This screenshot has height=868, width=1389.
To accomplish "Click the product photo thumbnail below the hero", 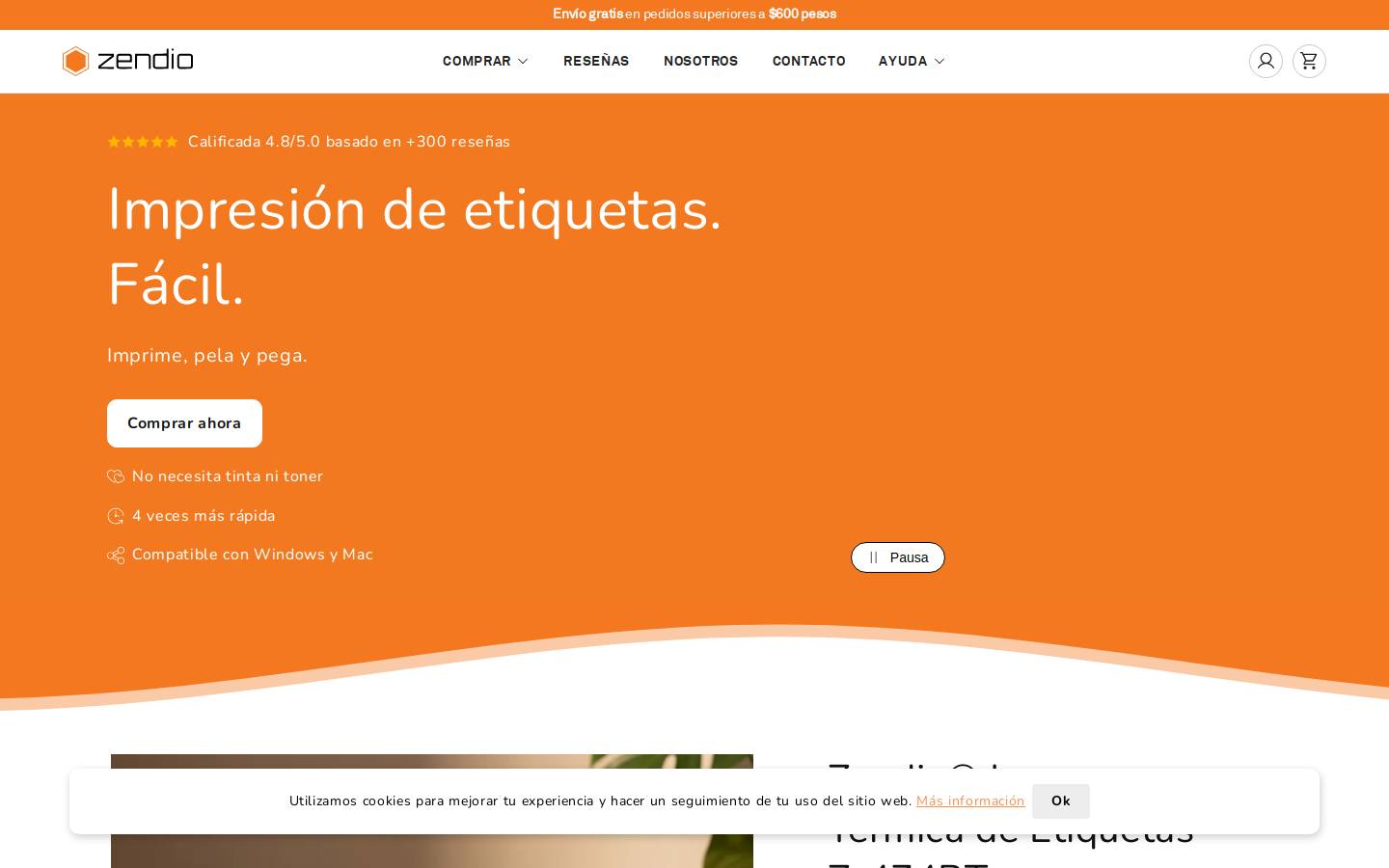I will coord(432,811).
